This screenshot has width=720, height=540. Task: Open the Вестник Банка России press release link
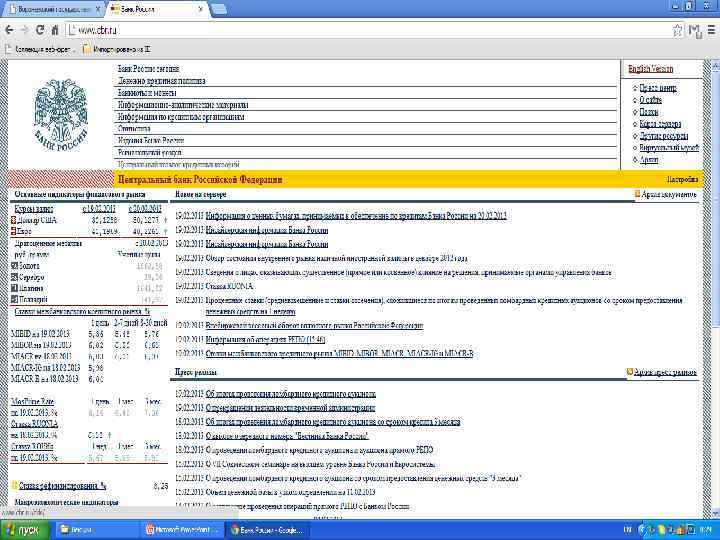(287, 435)
